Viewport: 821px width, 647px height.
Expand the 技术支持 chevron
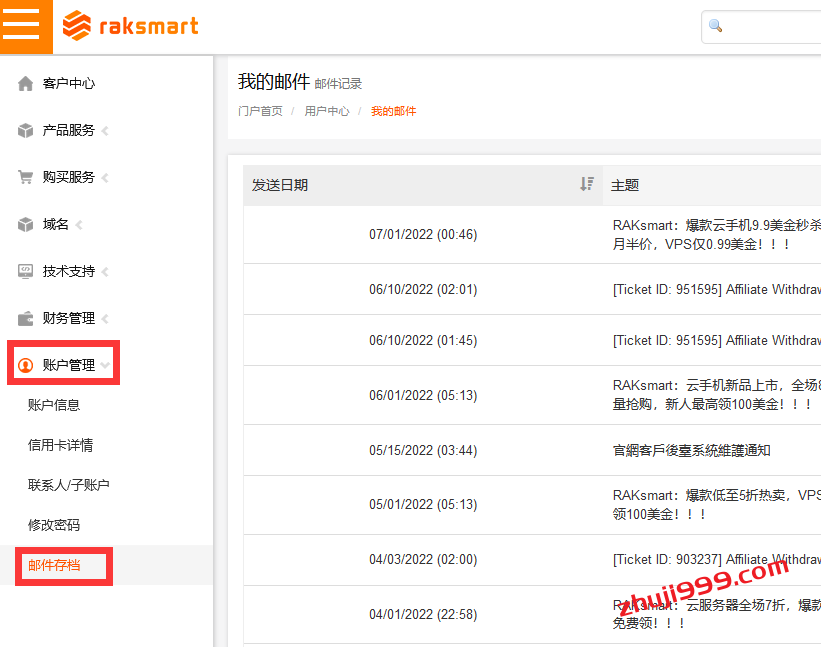click(105, 272)
